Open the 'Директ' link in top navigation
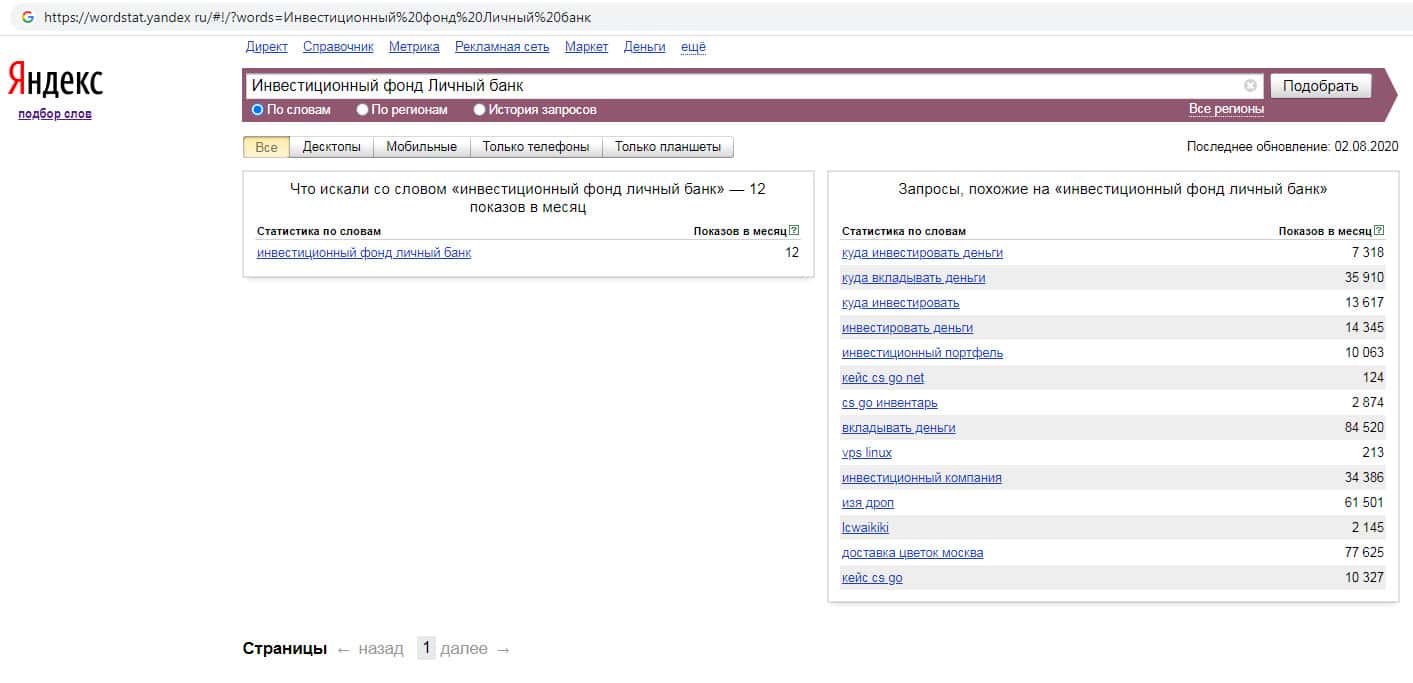Screen dimensions: 1413x683 266,47
